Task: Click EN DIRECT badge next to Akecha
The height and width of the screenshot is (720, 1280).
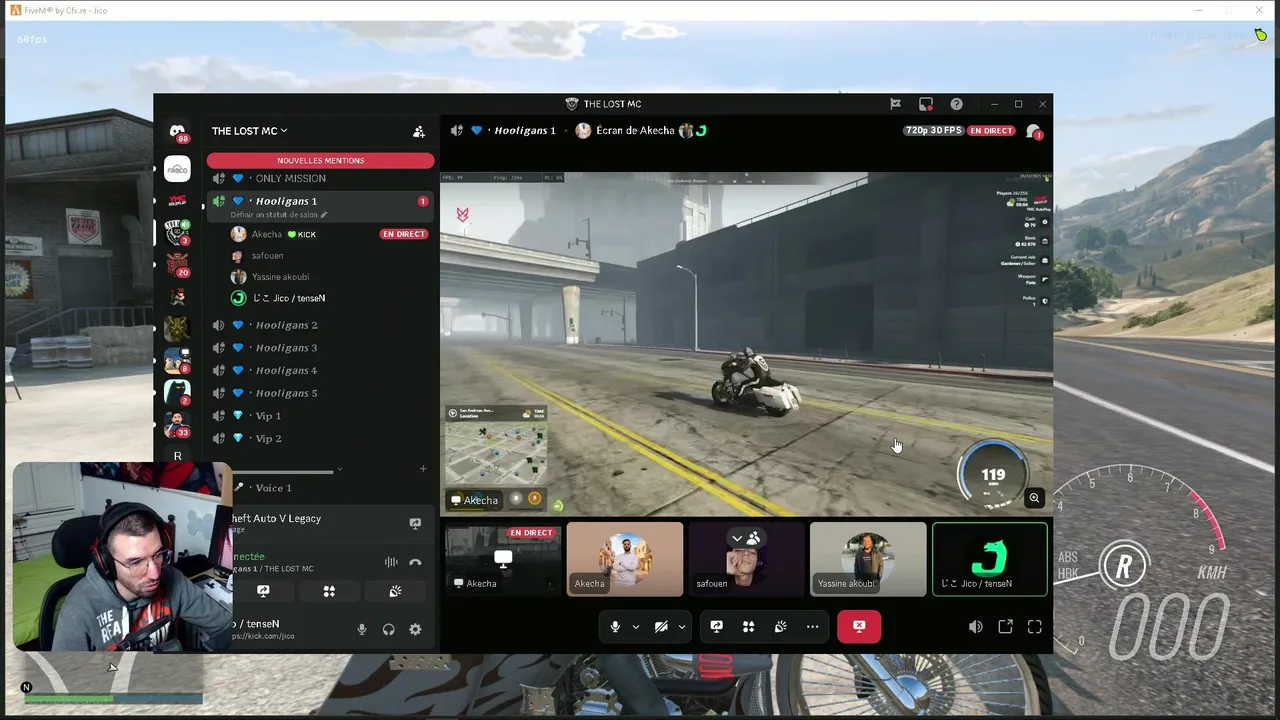Action: click(404, 234)
